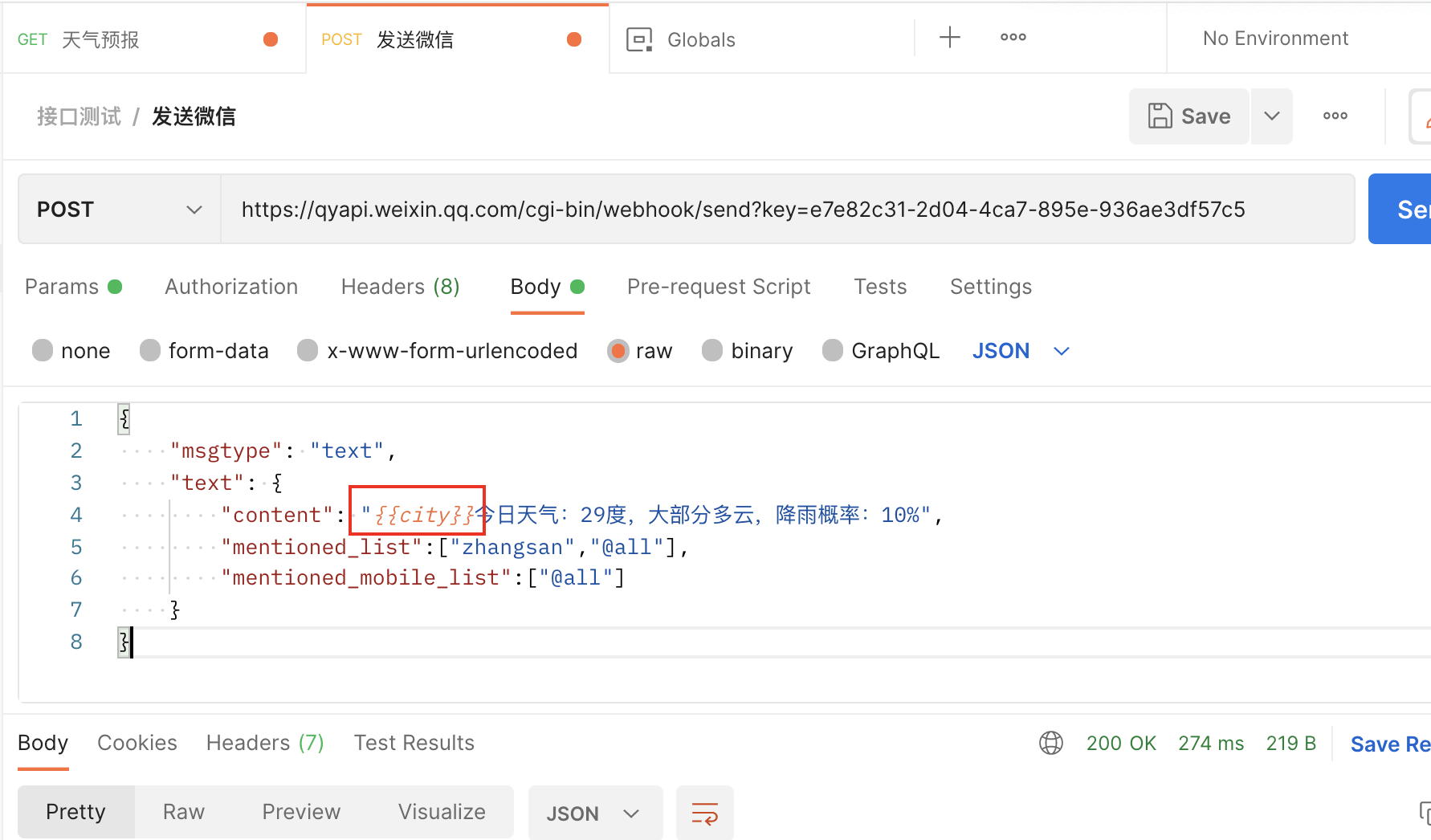Open the Globals tab
The width and height of the screenshot is (1431, 840).
[701, 39]
